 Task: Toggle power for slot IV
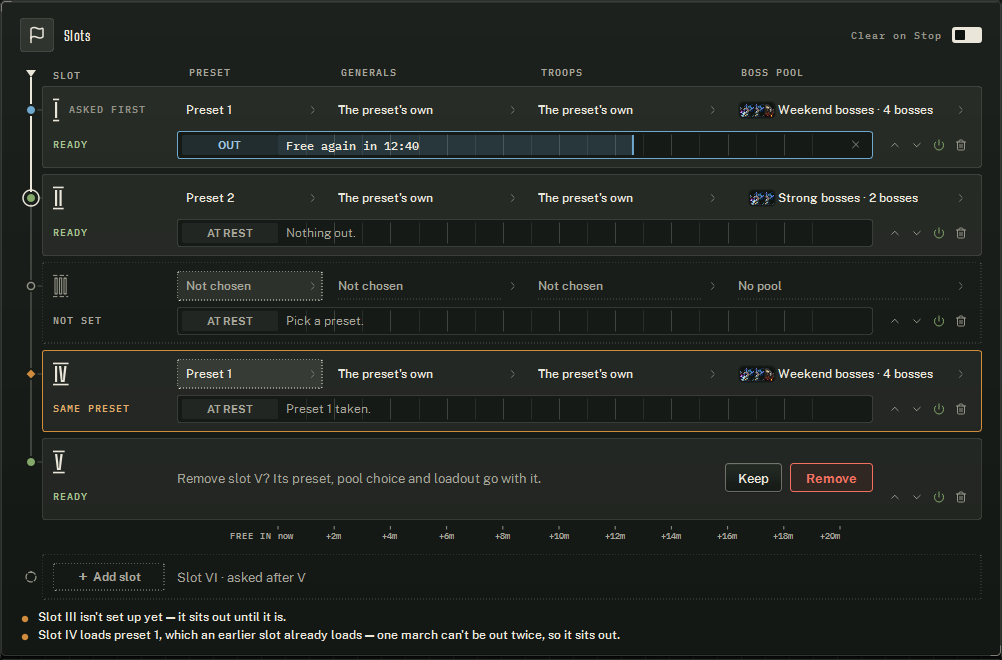(939, 409)
